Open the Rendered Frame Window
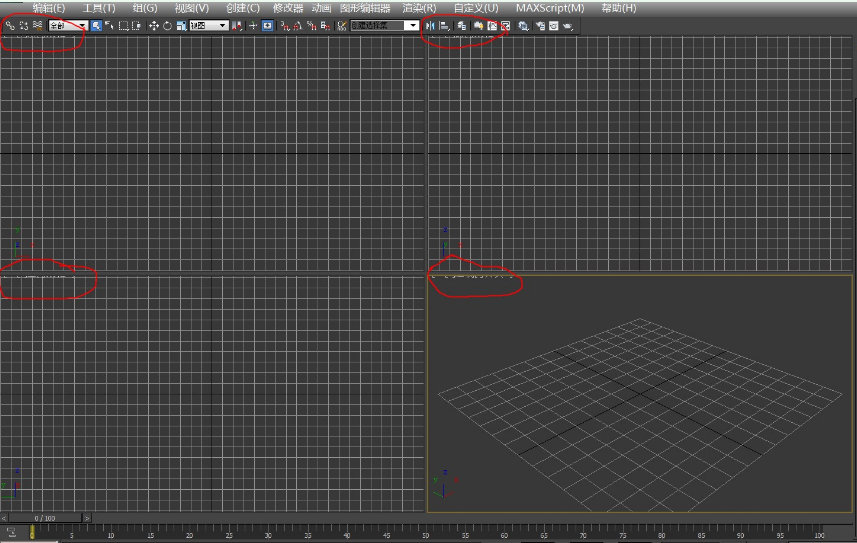Image resolution: width=857 pixels, height=543 pixels. coord(554,26)
